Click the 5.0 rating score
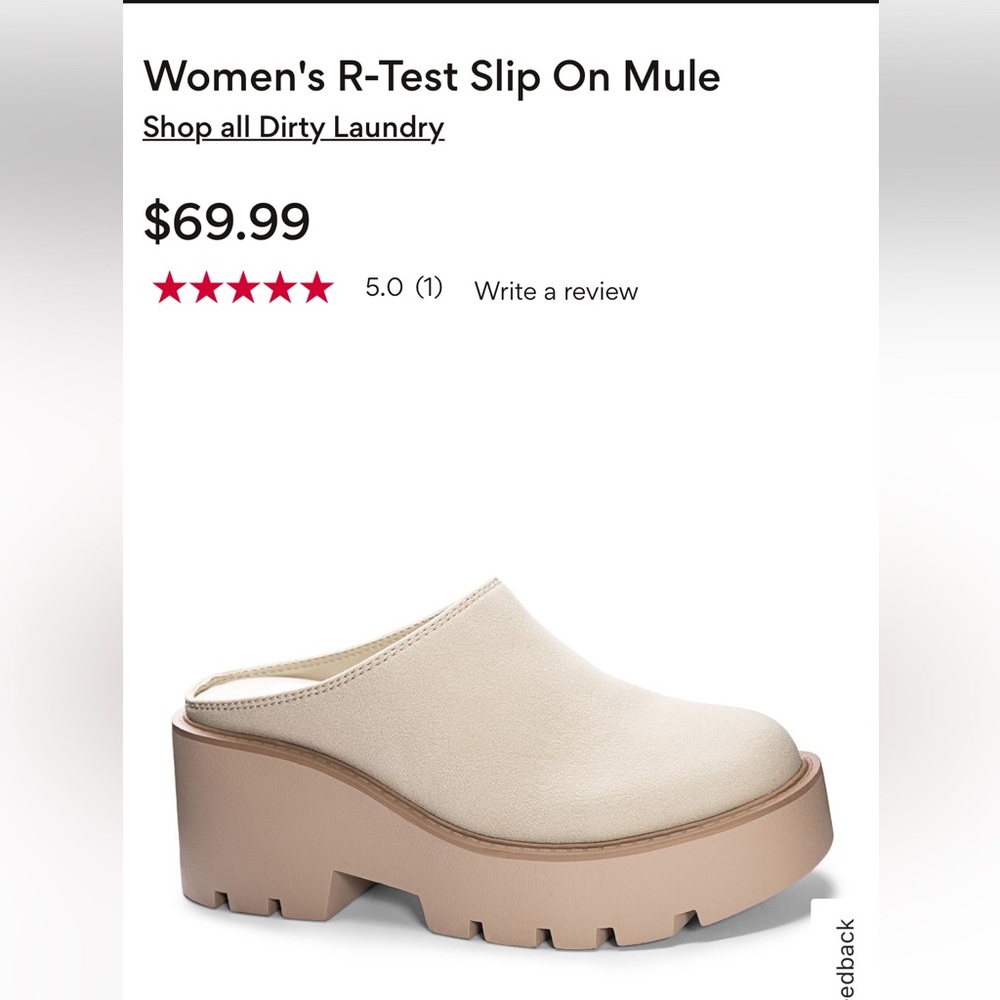The image size is (1000, 1000). (381, 290)
